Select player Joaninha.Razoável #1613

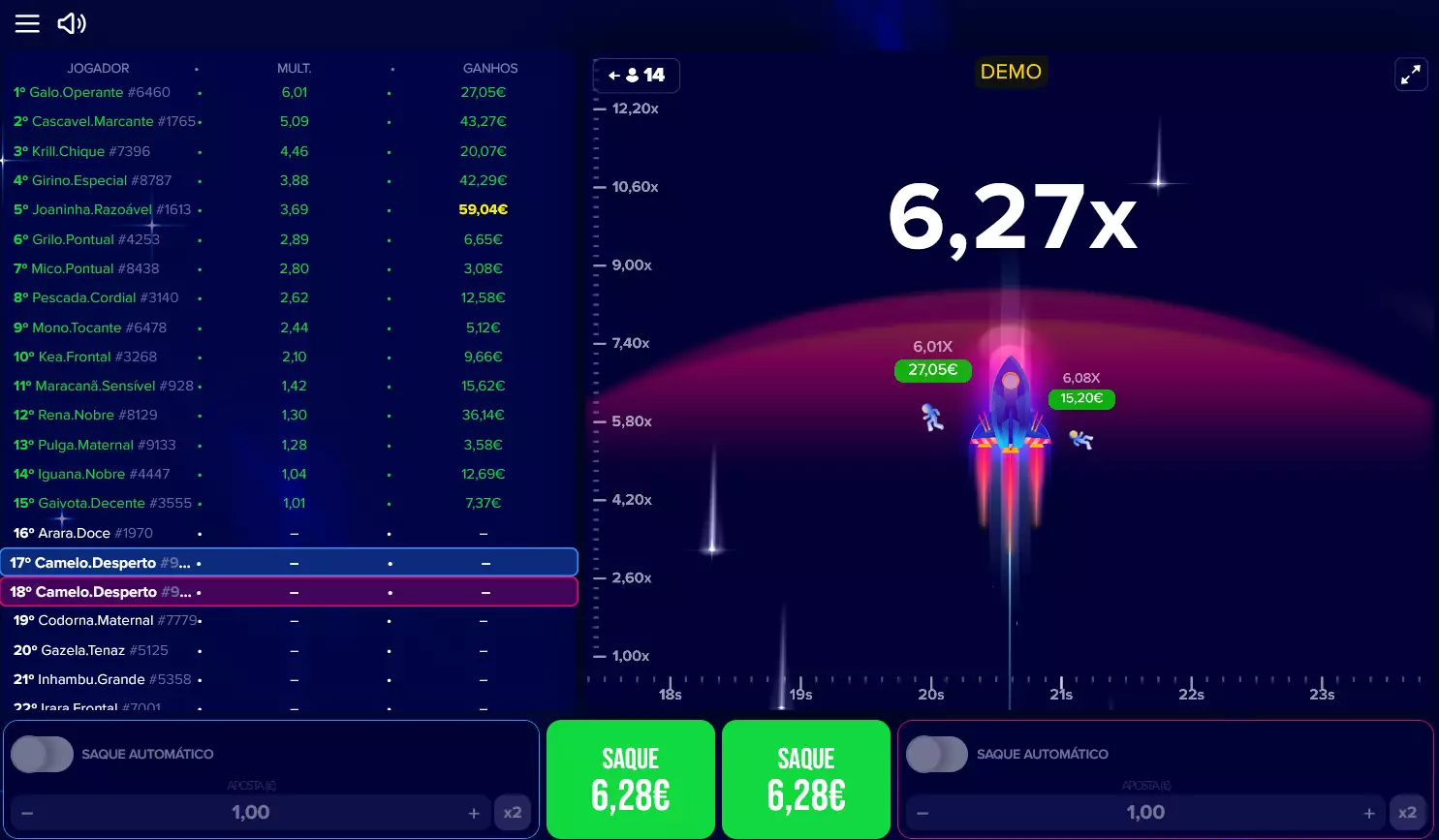tap(103, 209)
